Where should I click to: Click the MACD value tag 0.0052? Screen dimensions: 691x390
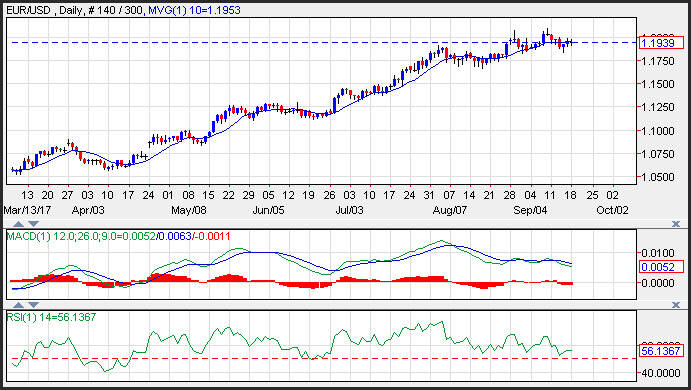661,267
